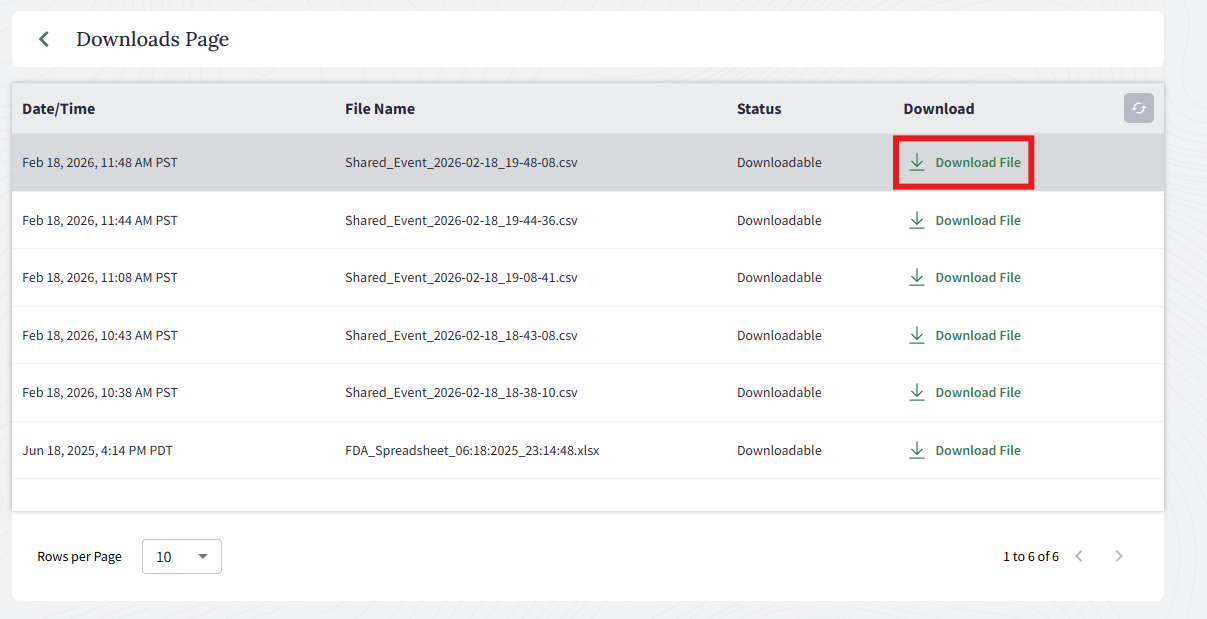Click the Jun 18, 2025 date cell
The width and height of the screenshot is (1207, 619).
(x=97, y=451)
